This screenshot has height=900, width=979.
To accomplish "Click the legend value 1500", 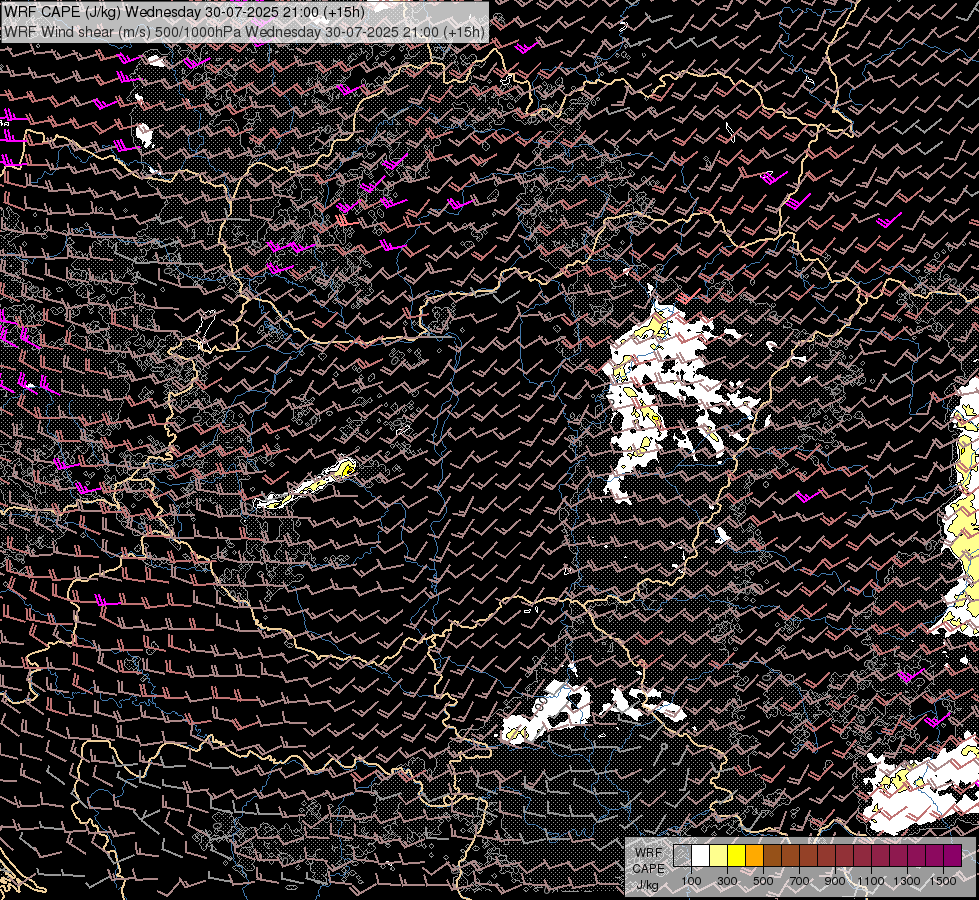I will point(943,881).
